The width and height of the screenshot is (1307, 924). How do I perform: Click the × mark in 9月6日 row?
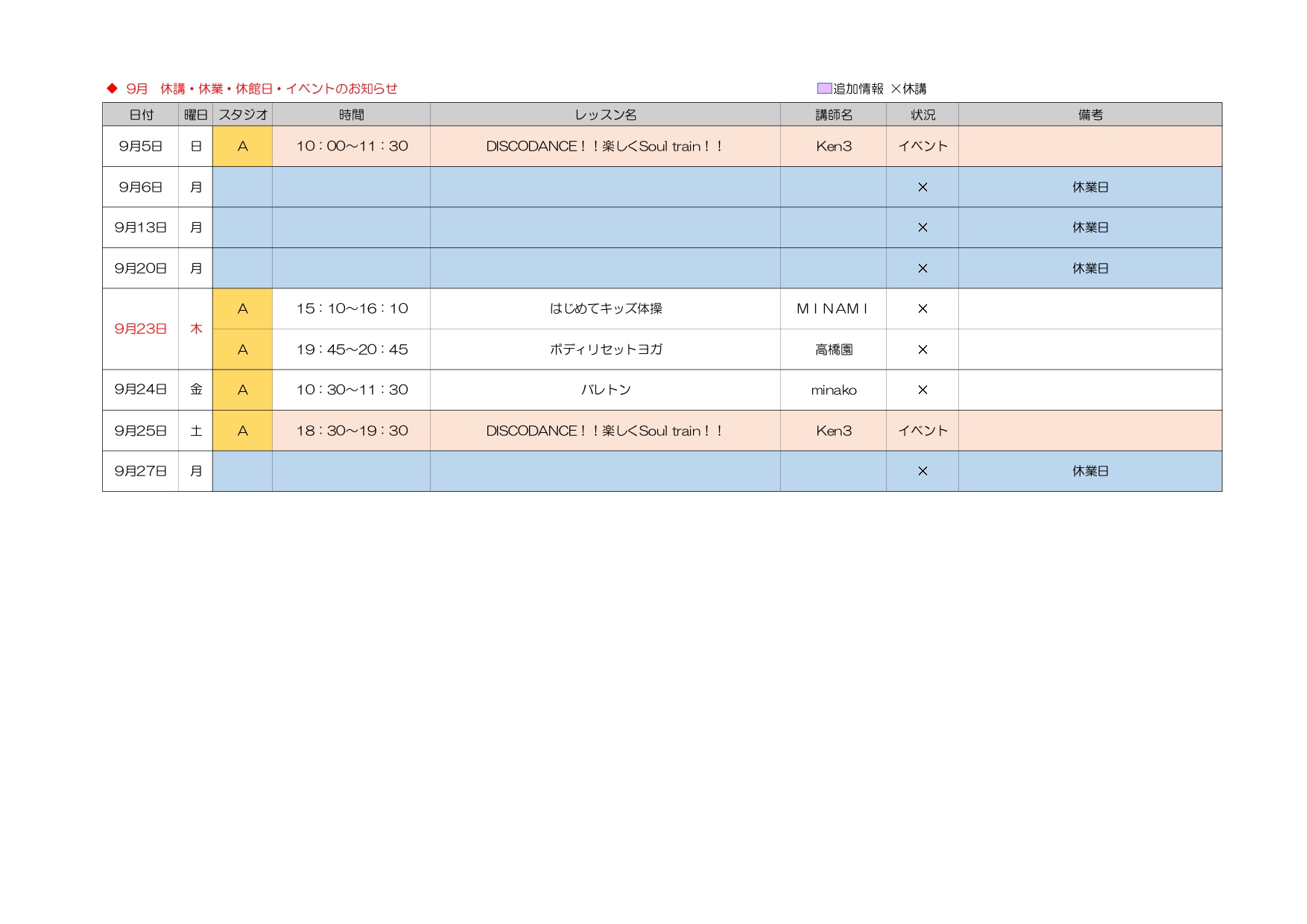point(923,187)
